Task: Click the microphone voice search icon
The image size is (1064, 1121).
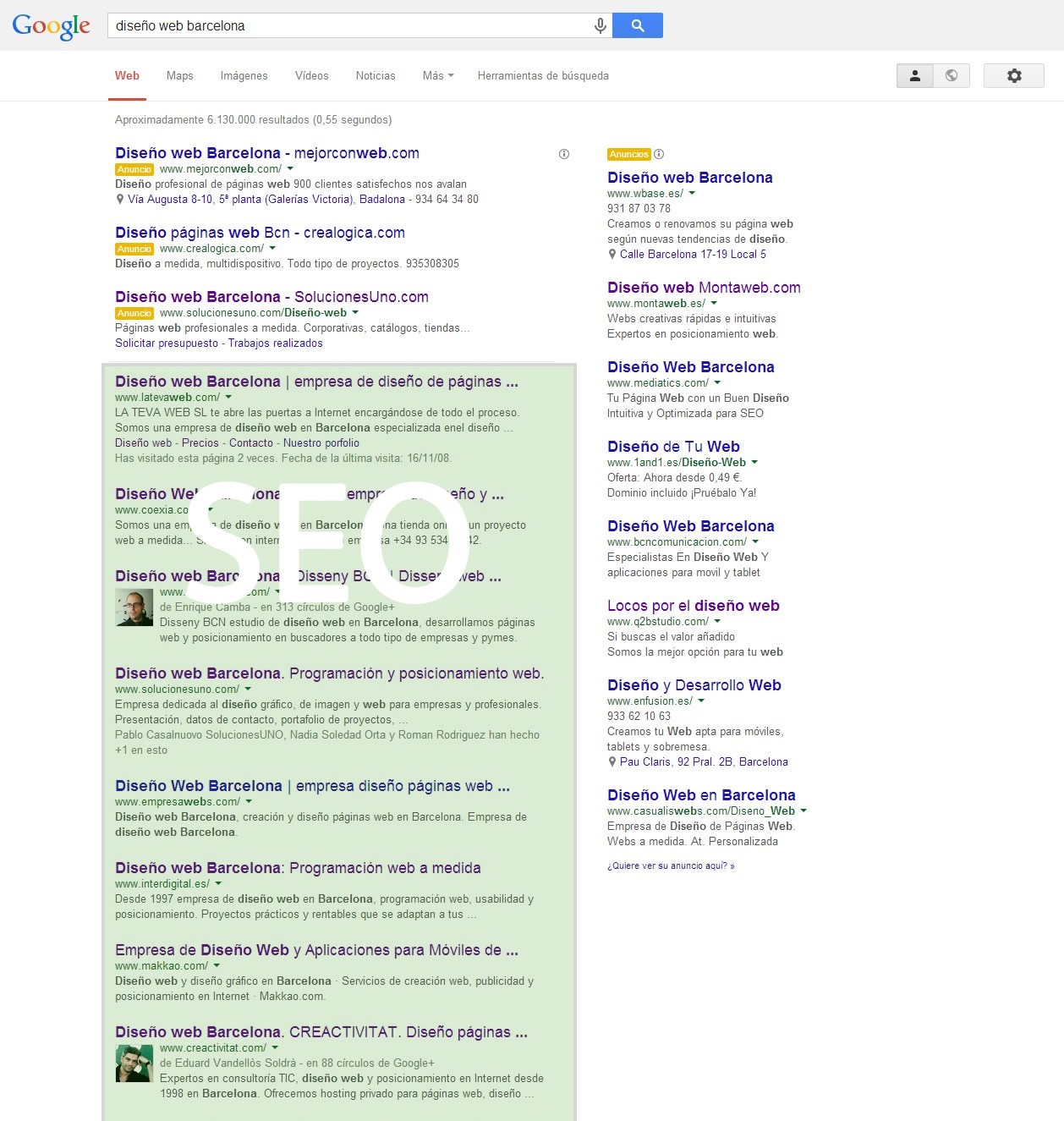Action: pos(600,26)
